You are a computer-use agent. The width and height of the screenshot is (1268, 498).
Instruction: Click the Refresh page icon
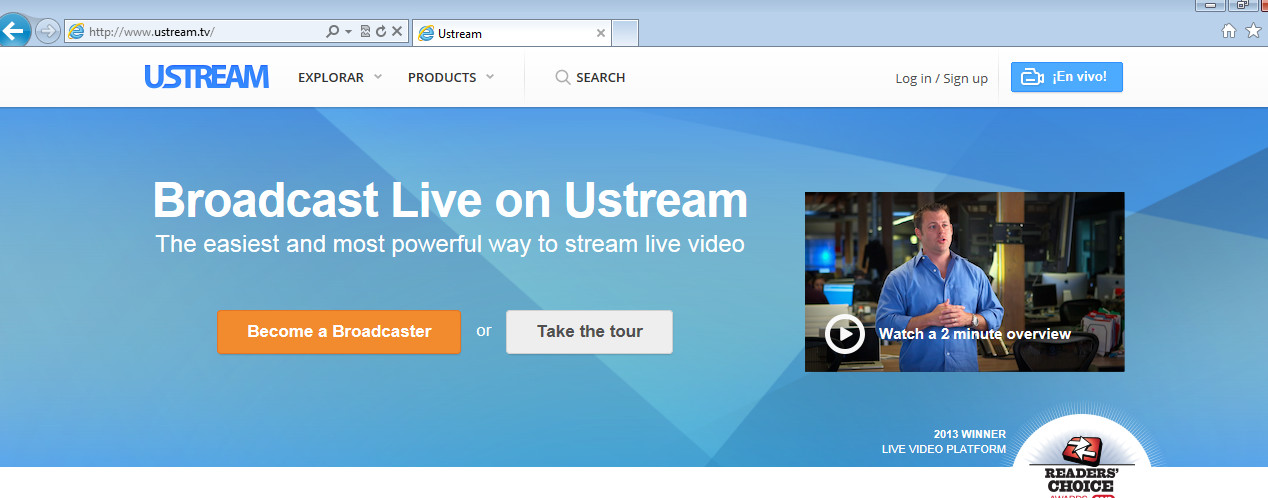point(380,32)
